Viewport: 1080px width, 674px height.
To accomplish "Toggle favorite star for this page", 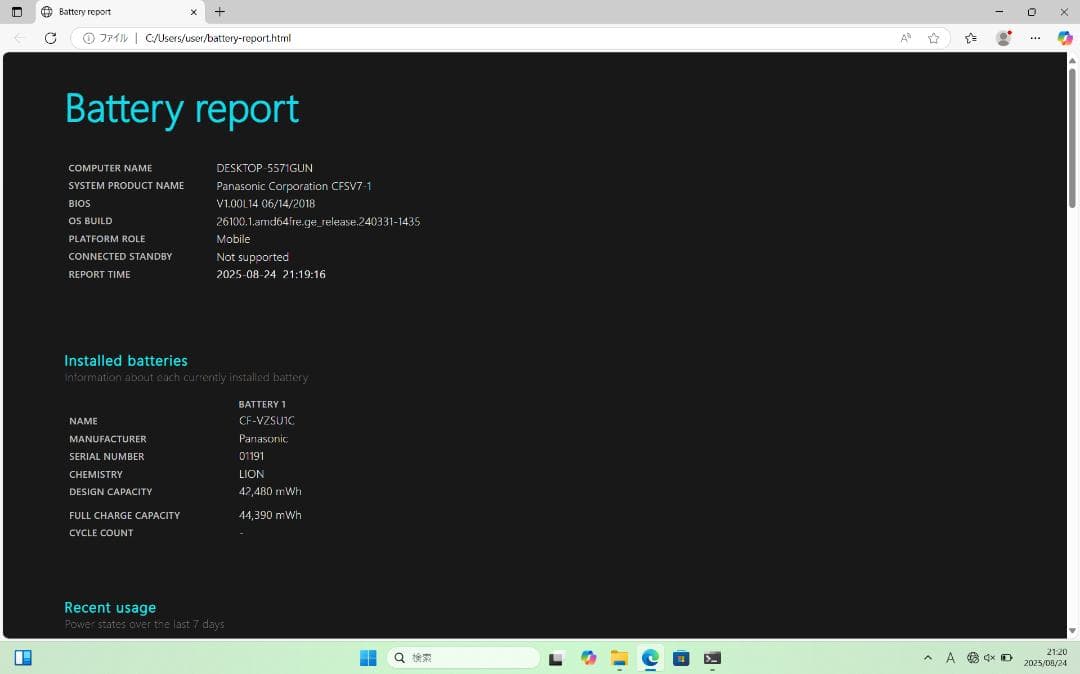I will click(x=933, y=37).
